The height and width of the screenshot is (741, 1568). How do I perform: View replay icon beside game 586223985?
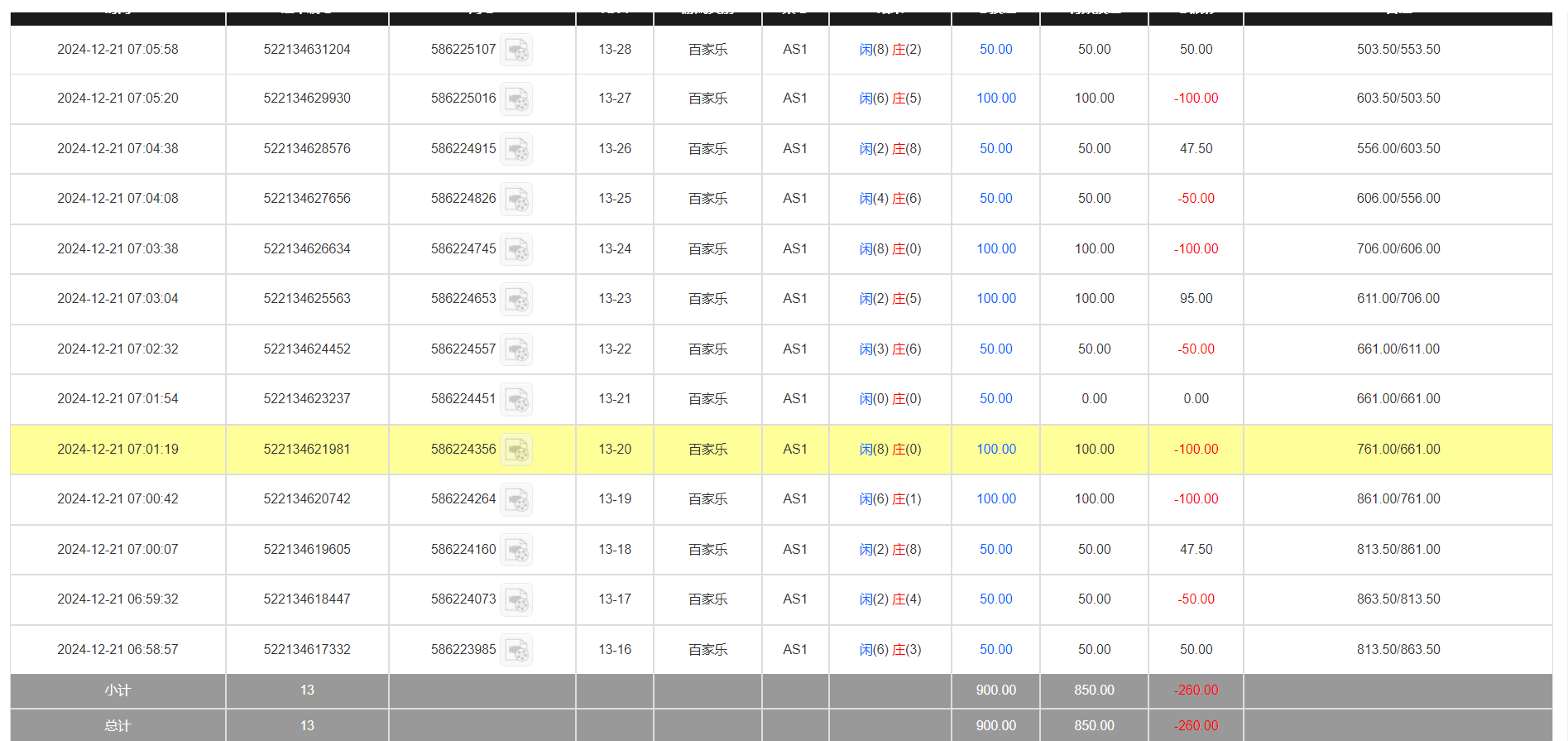coord(517,651)
